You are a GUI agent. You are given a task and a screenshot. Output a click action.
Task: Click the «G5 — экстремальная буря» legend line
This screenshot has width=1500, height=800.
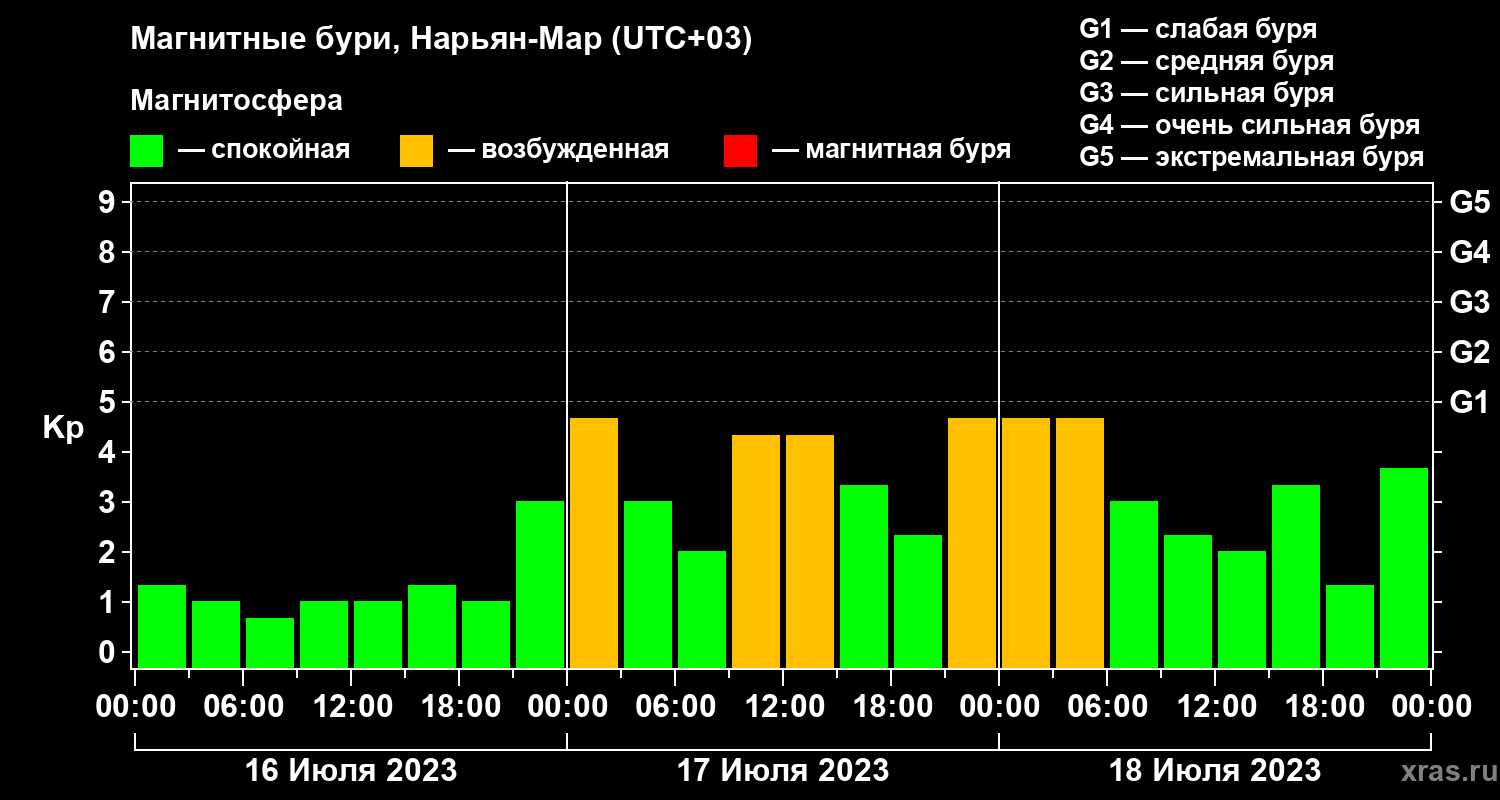coord(1252,158)
